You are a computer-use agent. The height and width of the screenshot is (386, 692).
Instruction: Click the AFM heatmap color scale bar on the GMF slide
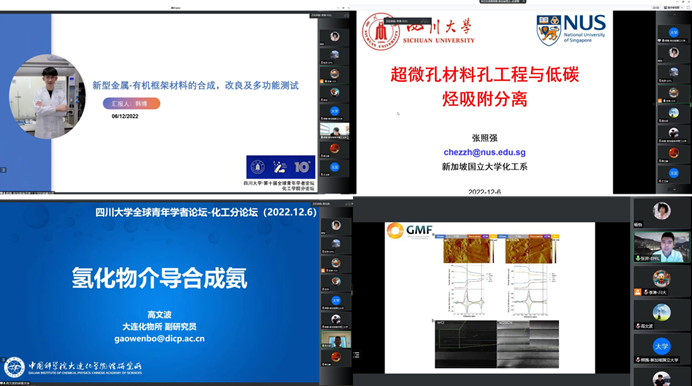click(493, 251)
